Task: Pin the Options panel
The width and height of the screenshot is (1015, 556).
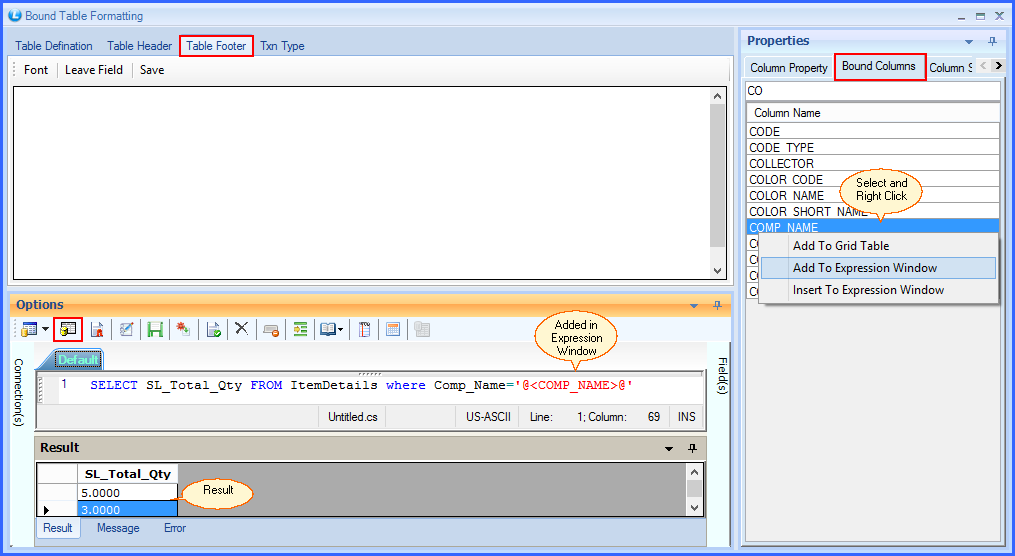Action: click(717, 305)
